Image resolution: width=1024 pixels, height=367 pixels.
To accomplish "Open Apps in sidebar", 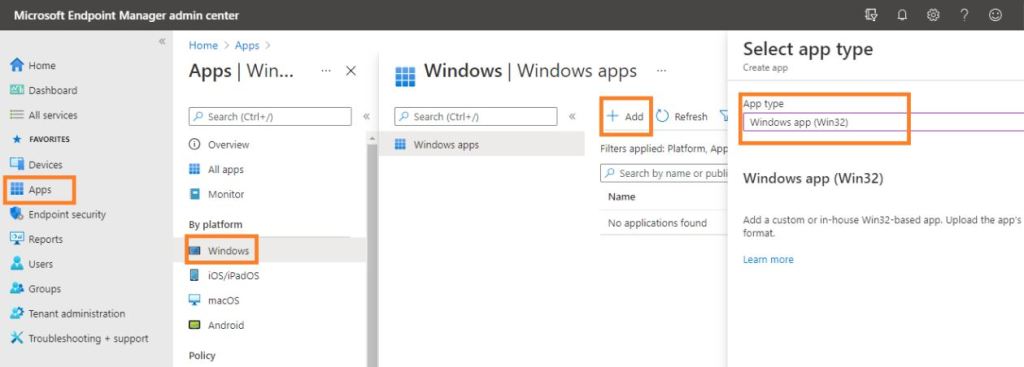I will pos(31,189).
